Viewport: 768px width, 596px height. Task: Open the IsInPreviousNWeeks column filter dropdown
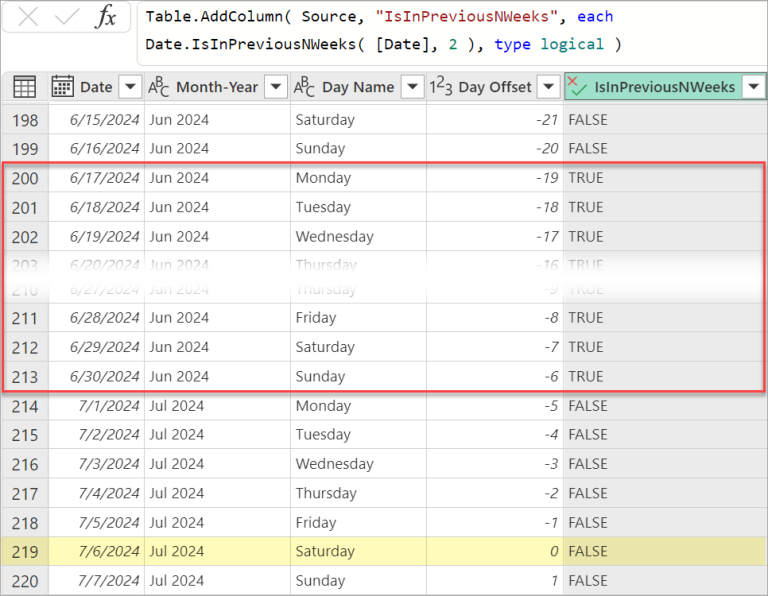point(753,87)
